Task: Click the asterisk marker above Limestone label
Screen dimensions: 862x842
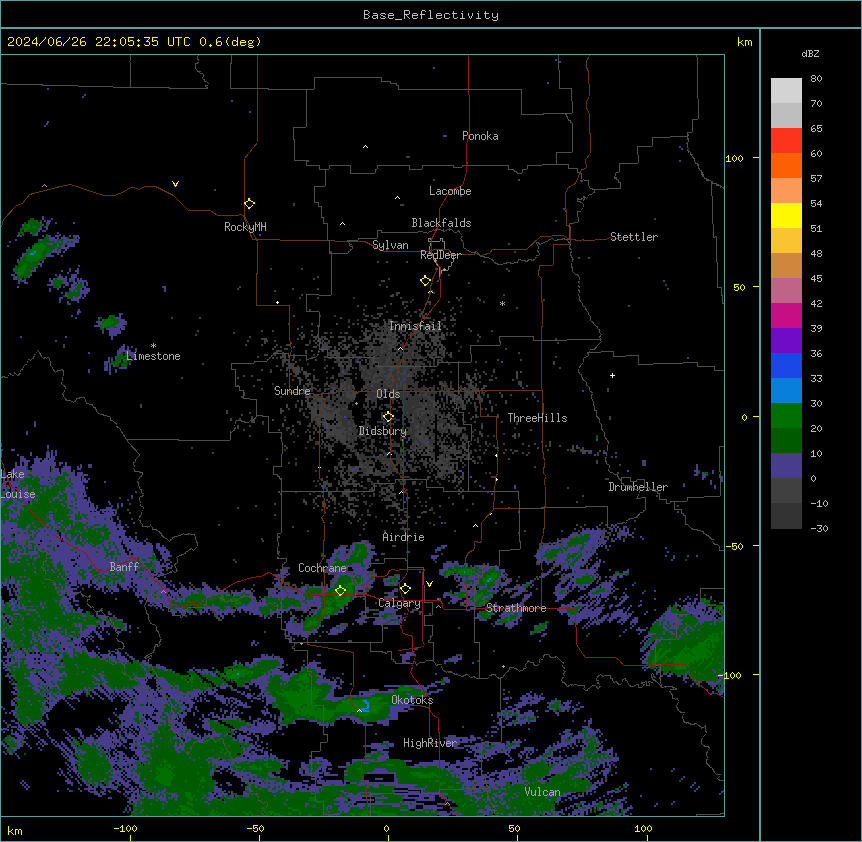Action: click(153, 346)
